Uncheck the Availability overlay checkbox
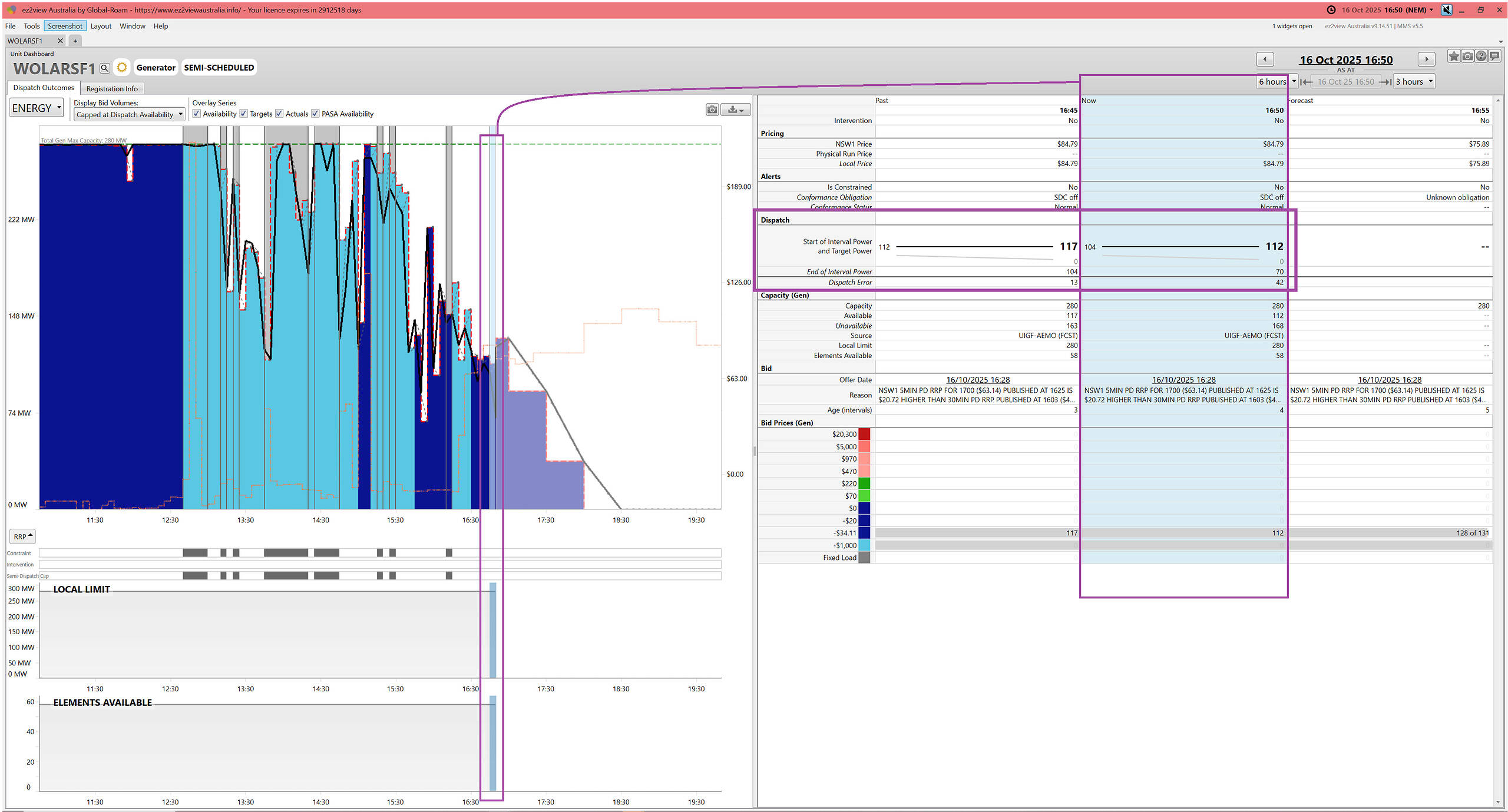Image resolution: width=1508 pixels, height=812 pixels. (x=197, y=114)
